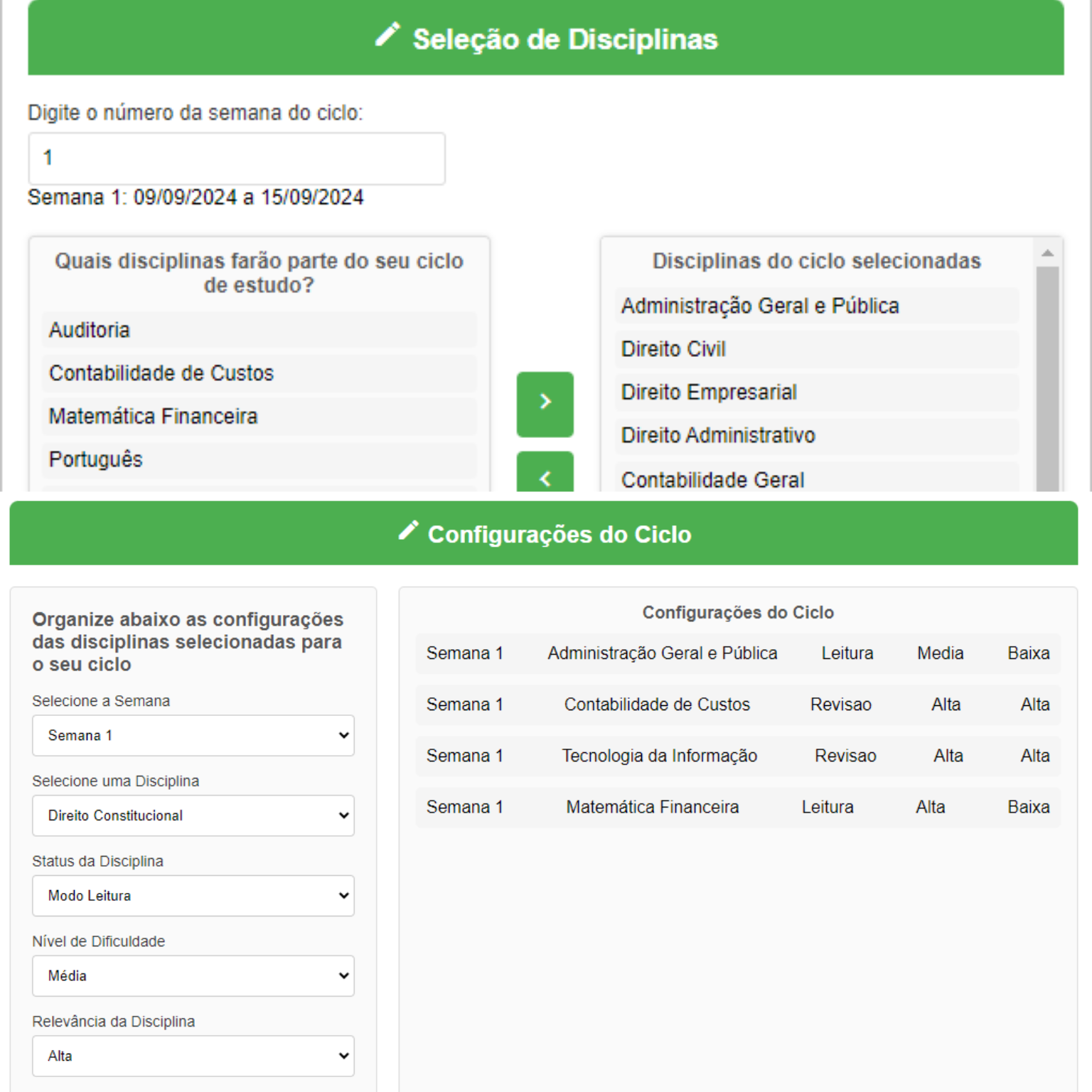This screenshot has height=1092, width=1092.
Task: Click the left-arrow remove discipline button
Action: click(545, 472)
